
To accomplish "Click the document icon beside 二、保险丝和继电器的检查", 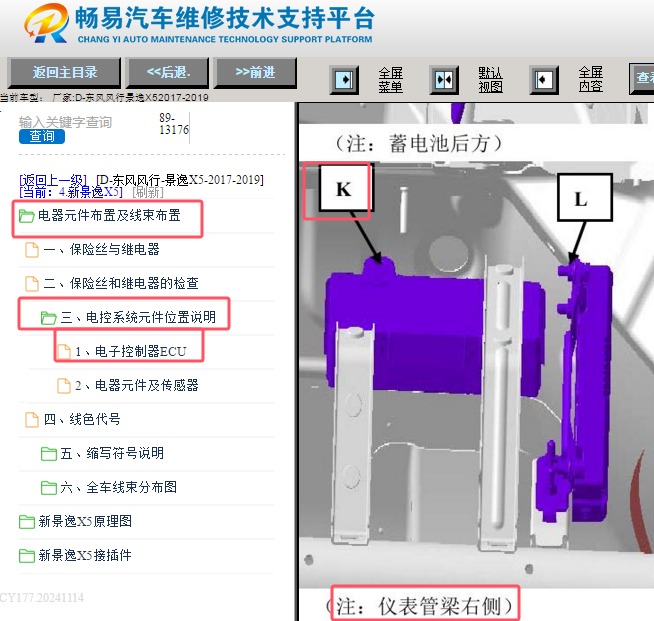I will pyautogui.click(x=32, y=284).
